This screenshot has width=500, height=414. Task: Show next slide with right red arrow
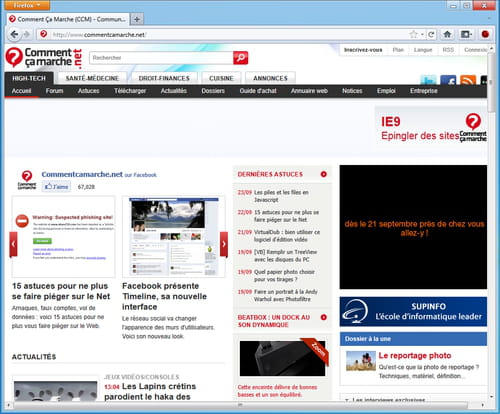pos(224,244)
